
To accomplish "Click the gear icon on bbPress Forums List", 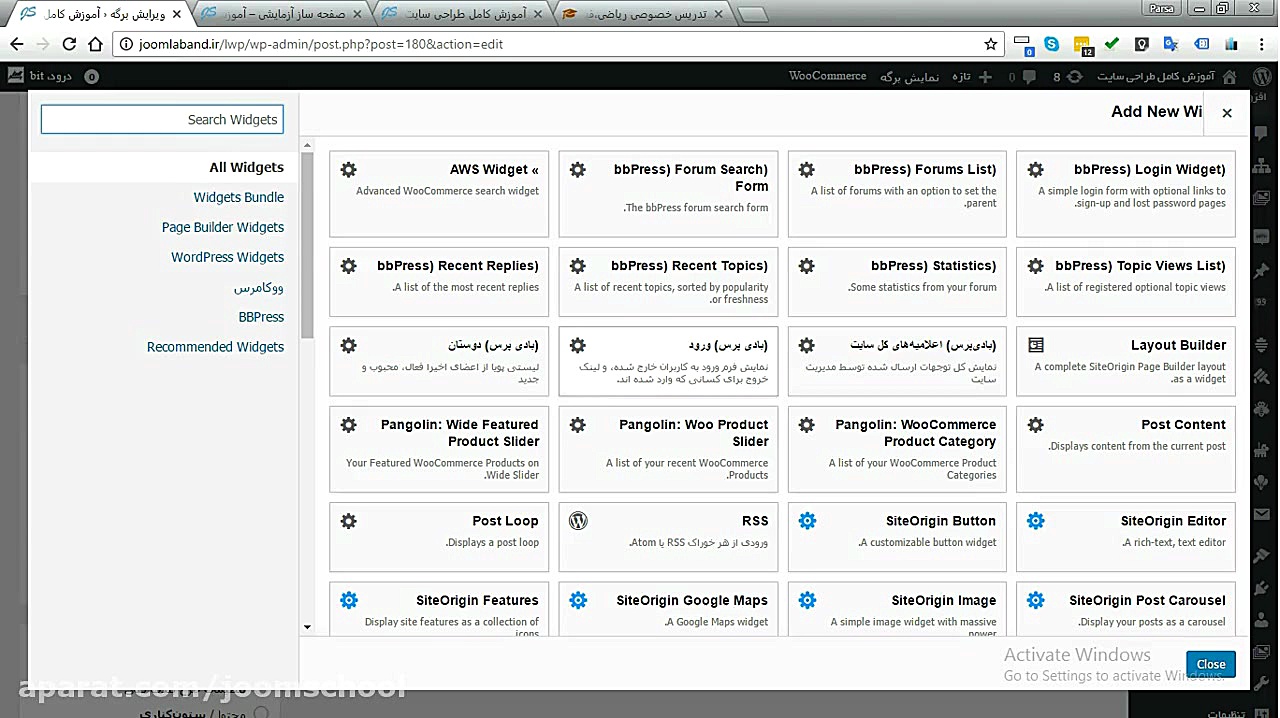I will [807, 170].
